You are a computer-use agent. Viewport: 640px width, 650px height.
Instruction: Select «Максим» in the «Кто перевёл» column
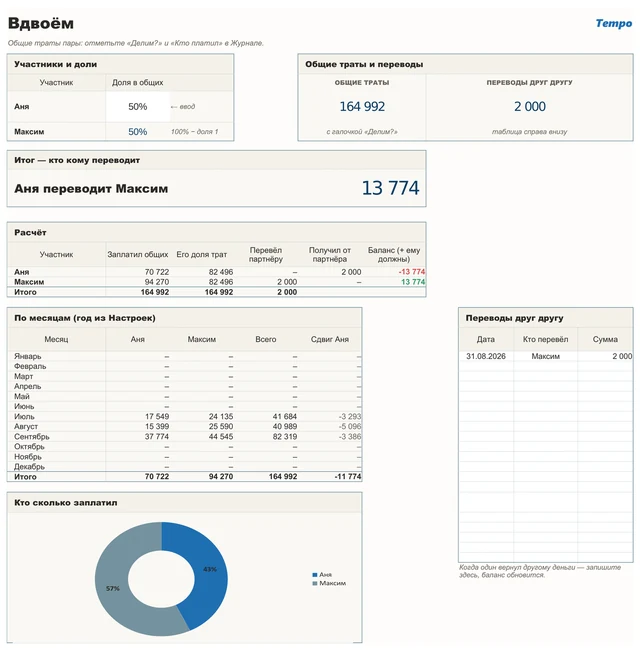(x=545, y=357)
